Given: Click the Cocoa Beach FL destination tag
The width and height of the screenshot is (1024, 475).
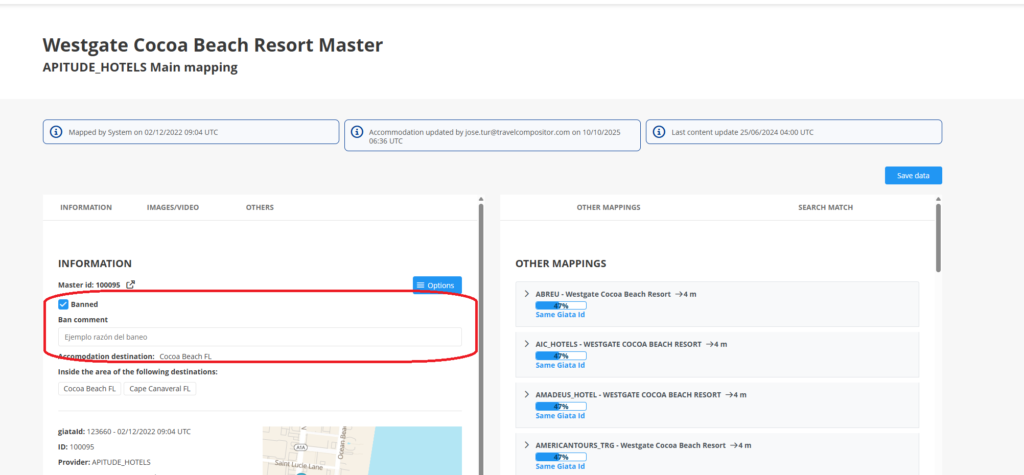Looking at the screenshot, I should [x=89, y=388].
